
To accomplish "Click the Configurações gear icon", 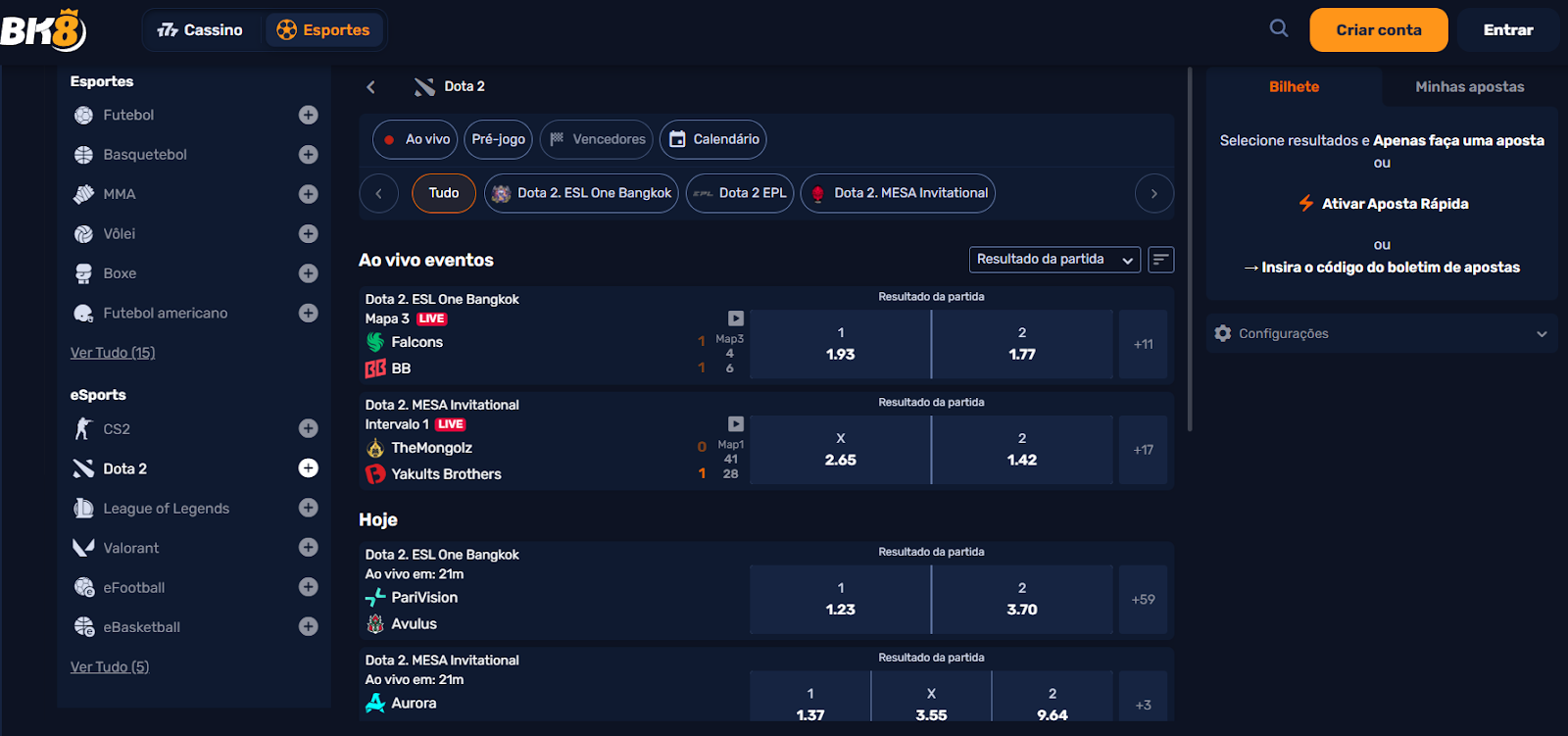I will 1222,333.
